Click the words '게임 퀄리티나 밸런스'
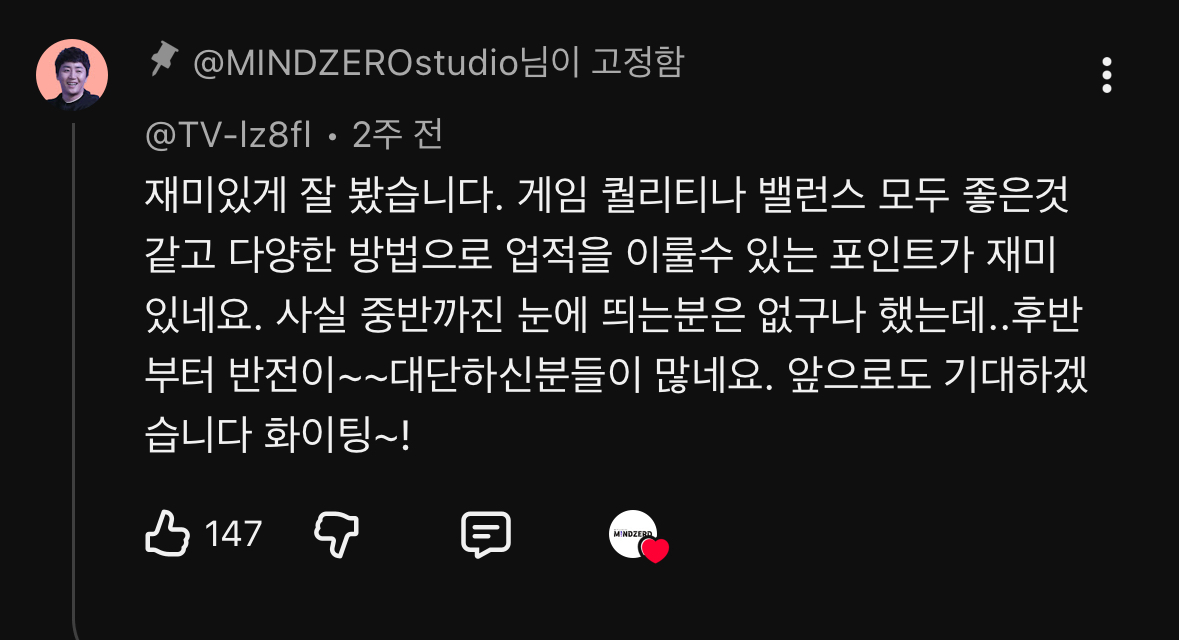The width and height of the screenshot is (1179, 640). (x=691, y=196)
